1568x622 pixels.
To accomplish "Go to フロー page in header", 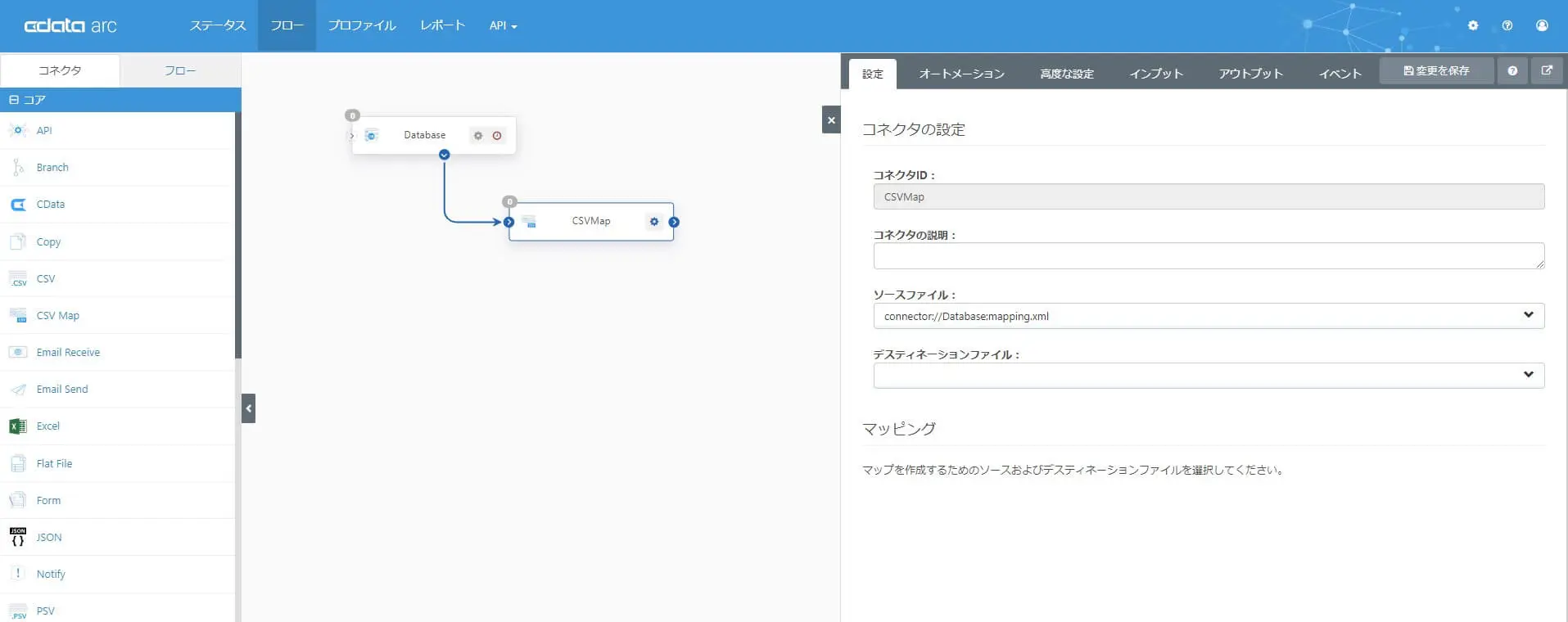I will [287, 25].
